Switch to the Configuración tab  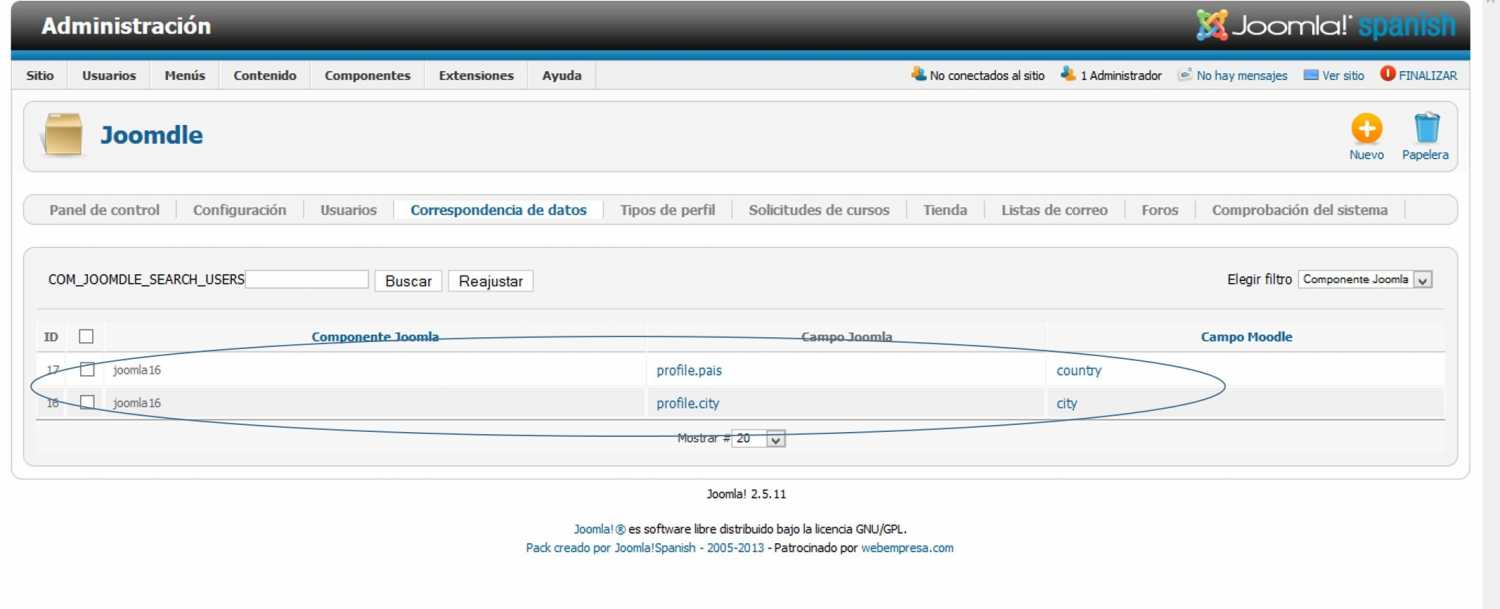pos(239,210)
